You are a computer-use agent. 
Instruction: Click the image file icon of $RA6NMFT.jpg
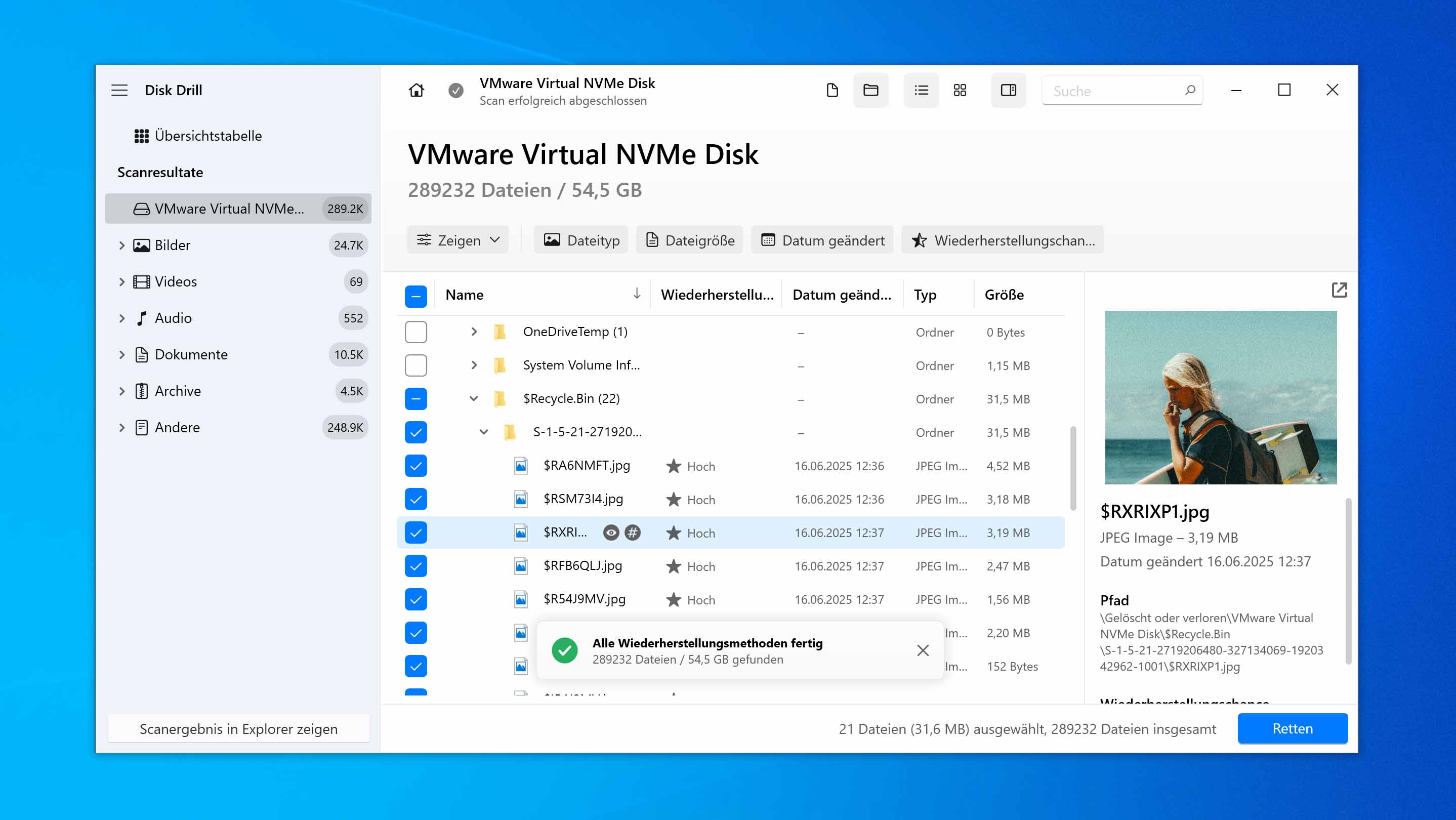point(521,466)
